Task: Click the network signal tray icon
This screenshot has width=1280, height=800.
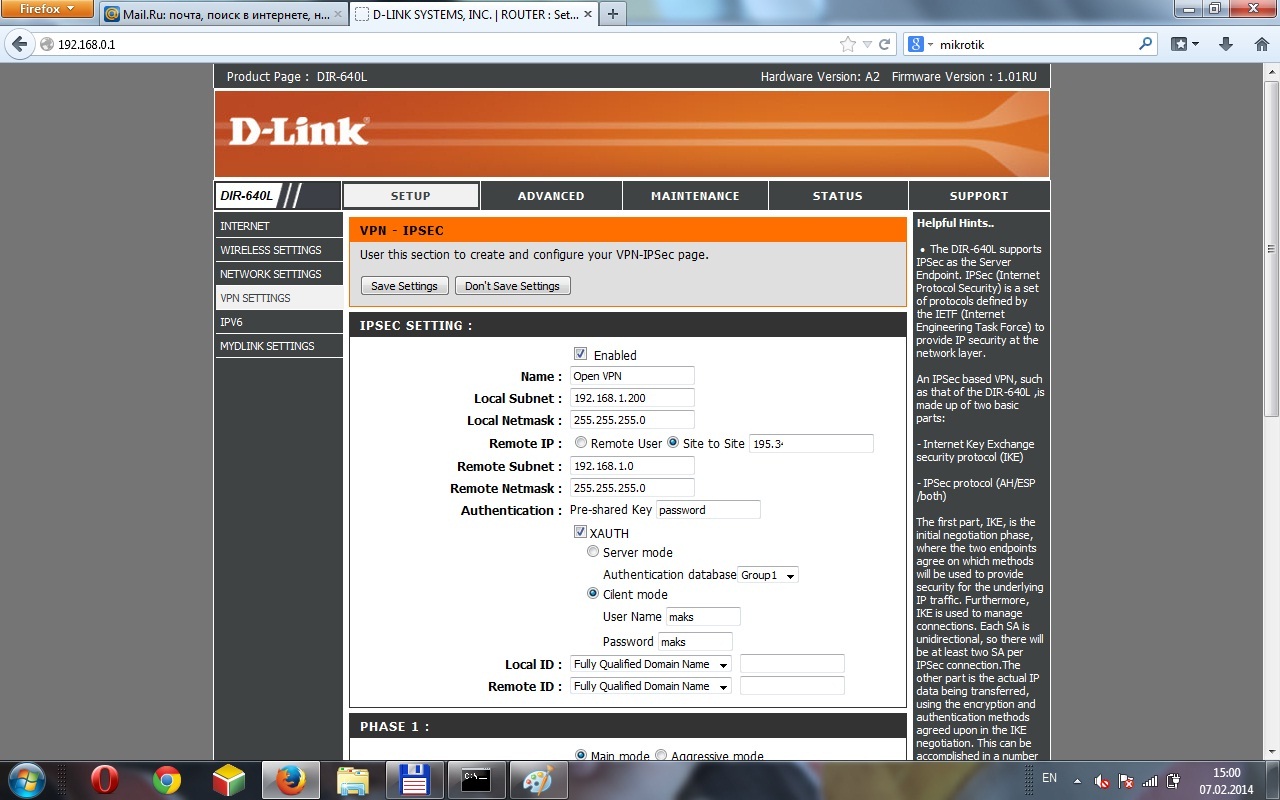Action: tap(1150, 780)
